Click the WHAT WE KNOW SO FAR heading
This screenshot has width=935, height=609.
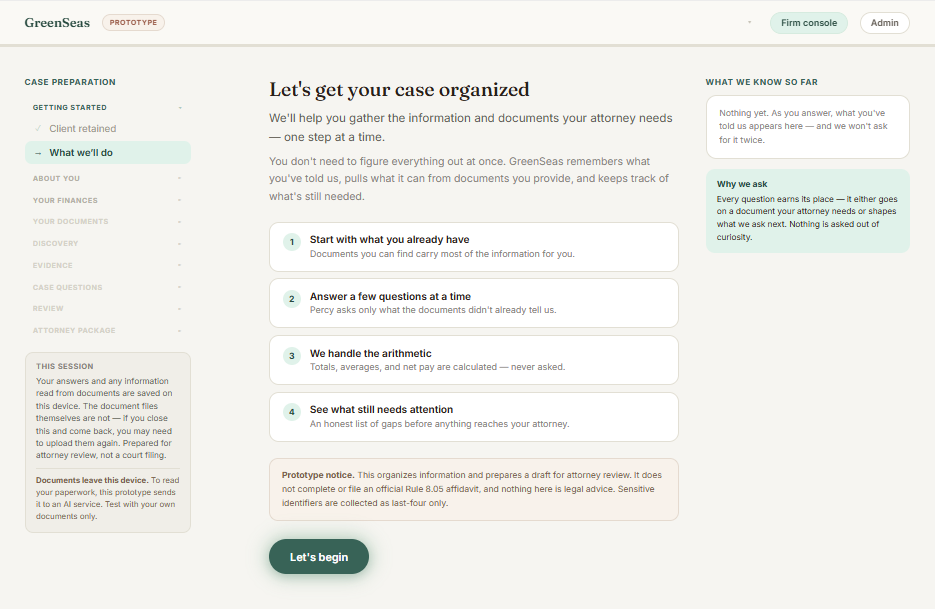click(761, 82)
